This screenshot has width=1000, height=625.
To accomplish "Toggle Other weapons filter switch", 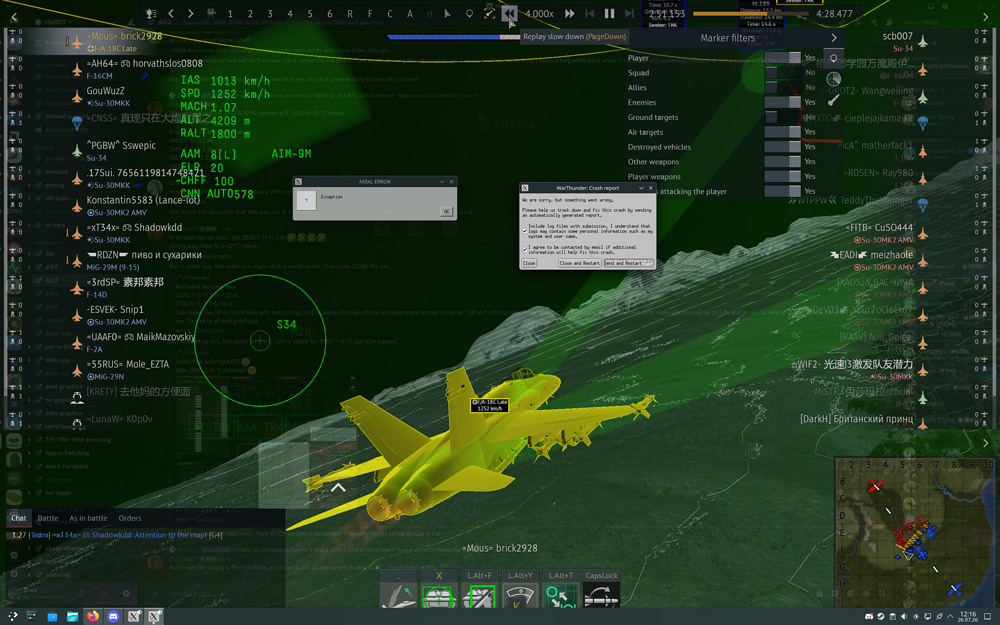I will [783, 161].
